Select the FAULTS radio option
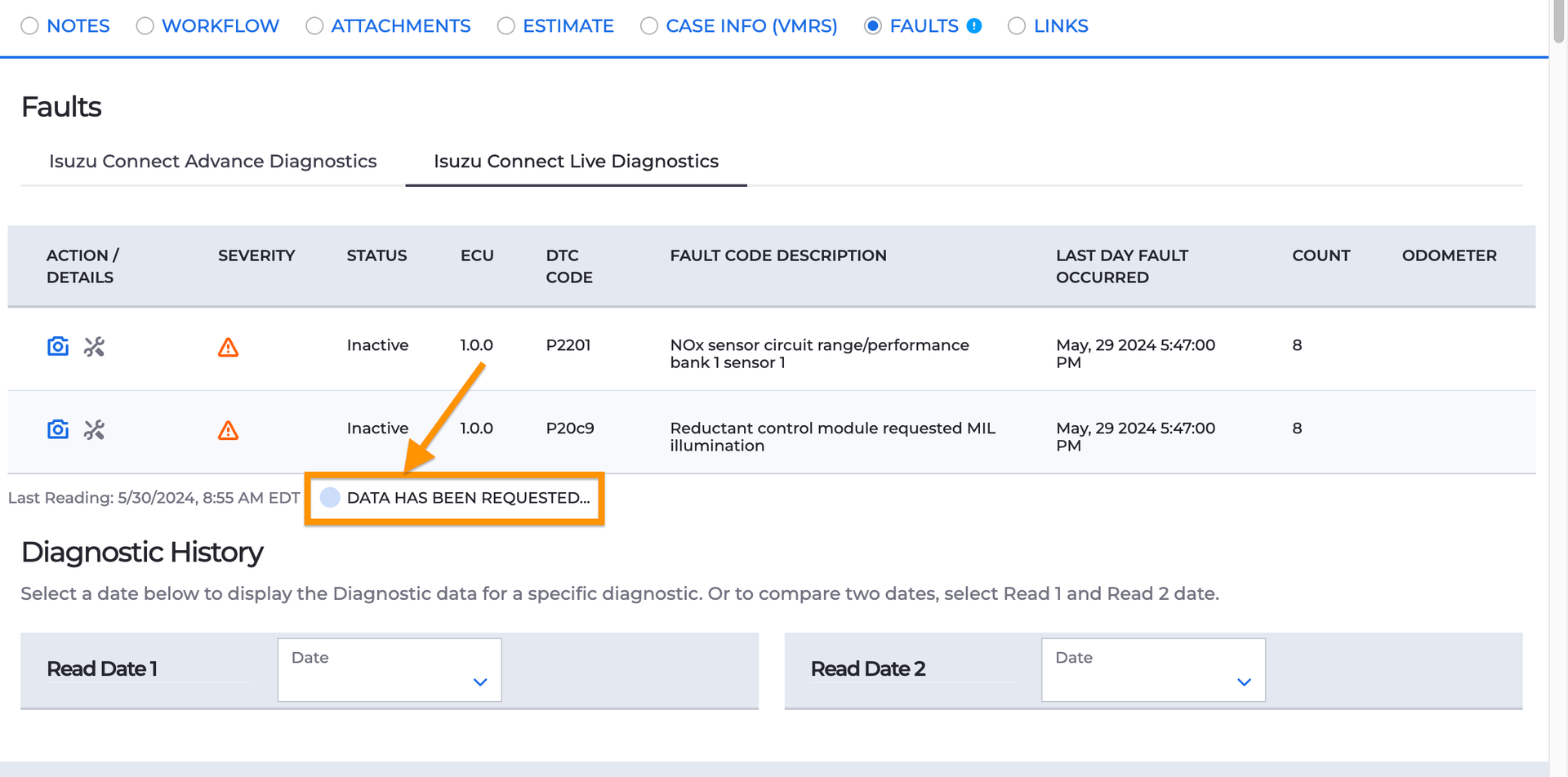Viewport: 1568px width, 777px height. [x=873, y=26]
